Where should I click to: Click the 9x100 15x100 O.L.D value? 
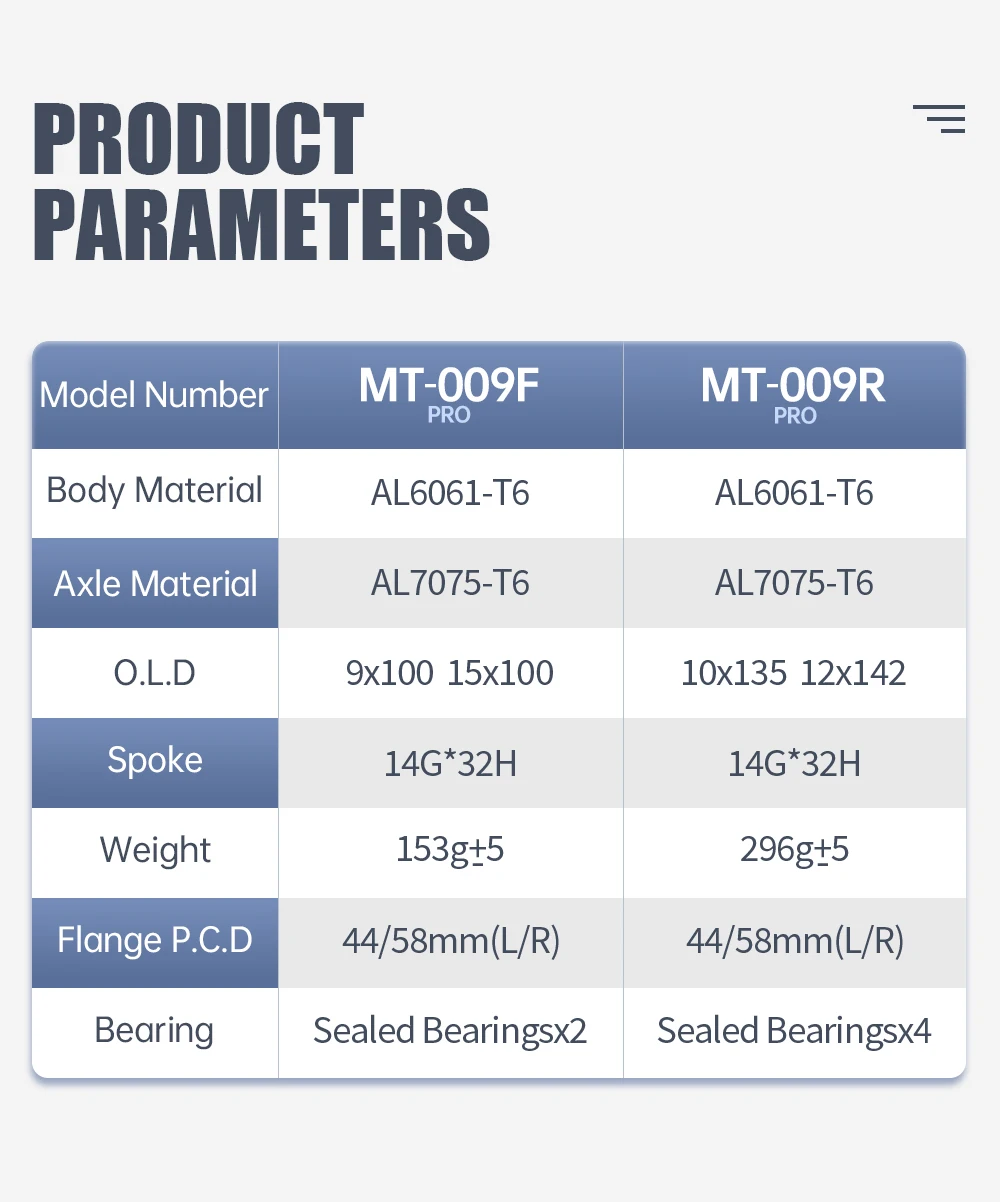point(450,673)
